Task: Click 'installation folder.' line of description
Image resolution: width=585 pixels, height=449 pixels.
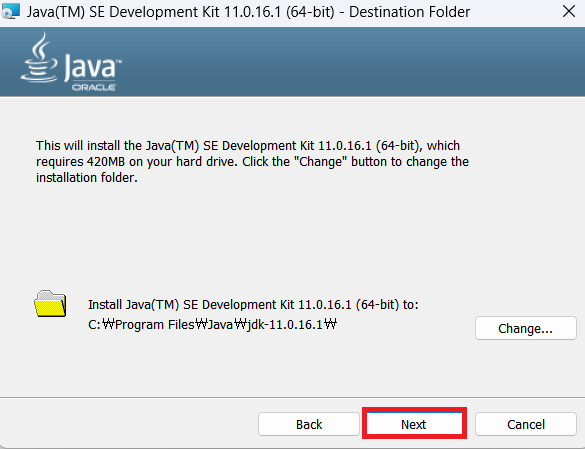Action: 87,178
